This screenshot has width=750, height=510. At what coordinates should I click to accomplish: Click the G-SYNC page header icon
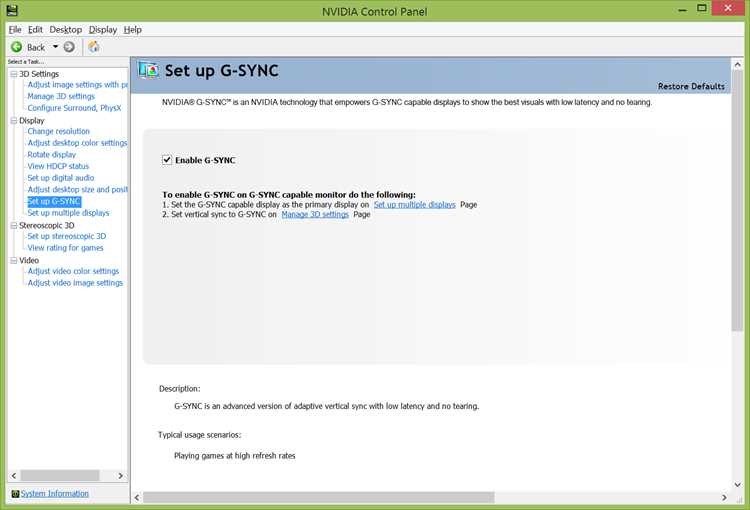tap(148, 71)
